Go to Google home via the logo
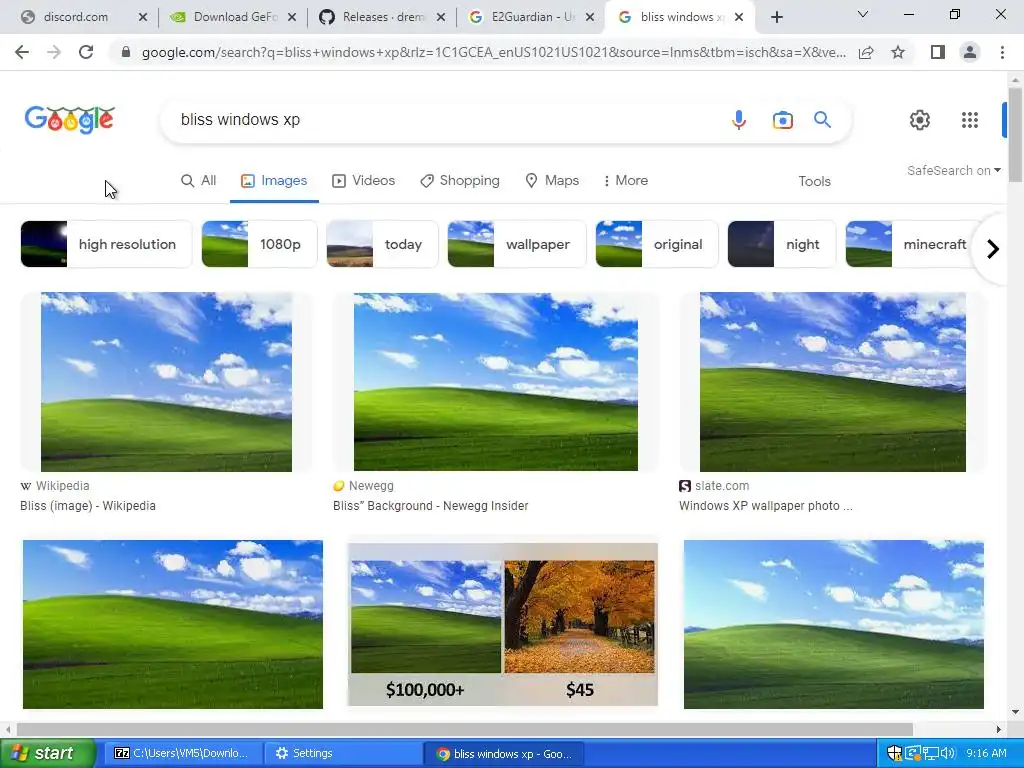Screen dimensions: 1024x768 click(x=69, y=120)
